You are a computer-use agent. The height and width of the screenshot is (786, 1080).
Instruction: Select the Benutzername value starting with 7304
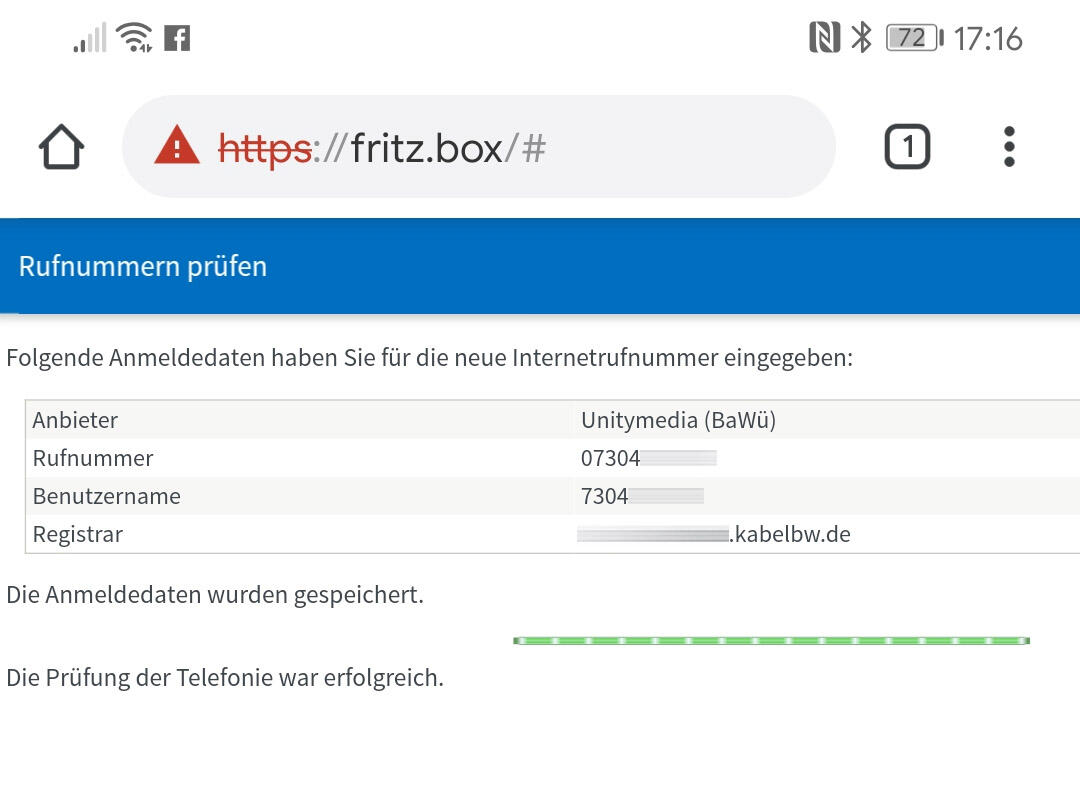[642, 496]
